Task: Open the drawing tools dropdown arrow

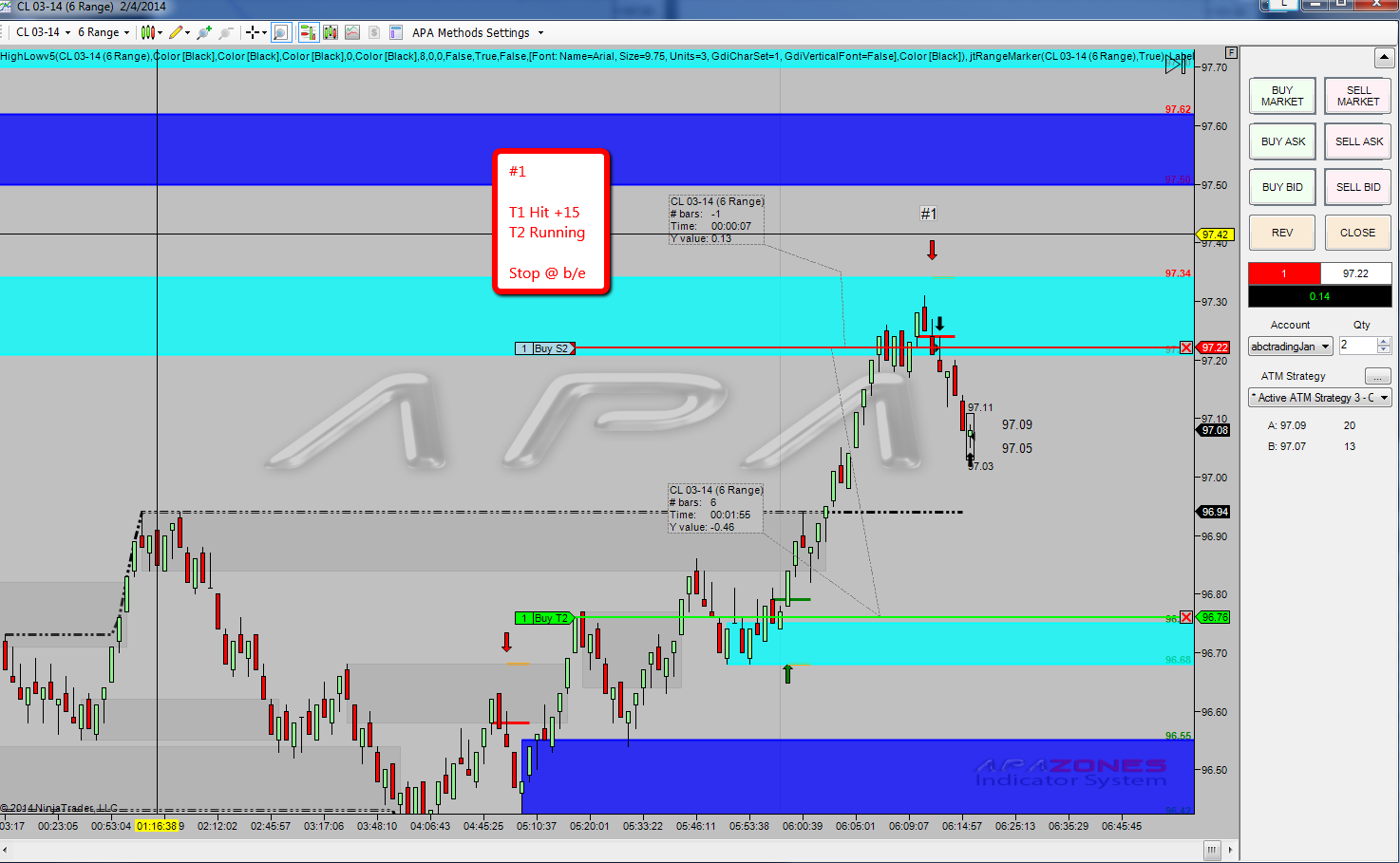Action: 187,33
